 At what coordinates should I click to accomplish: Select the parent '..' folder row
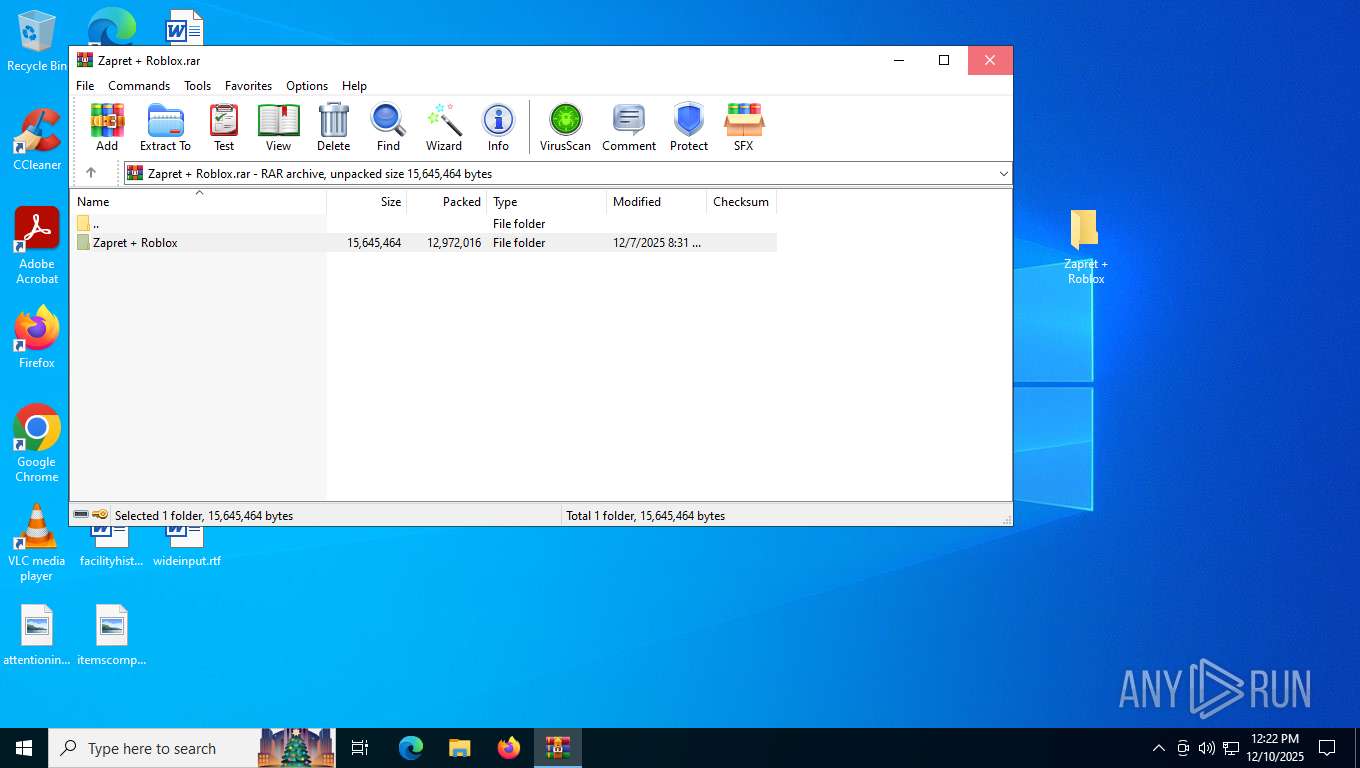423,223
